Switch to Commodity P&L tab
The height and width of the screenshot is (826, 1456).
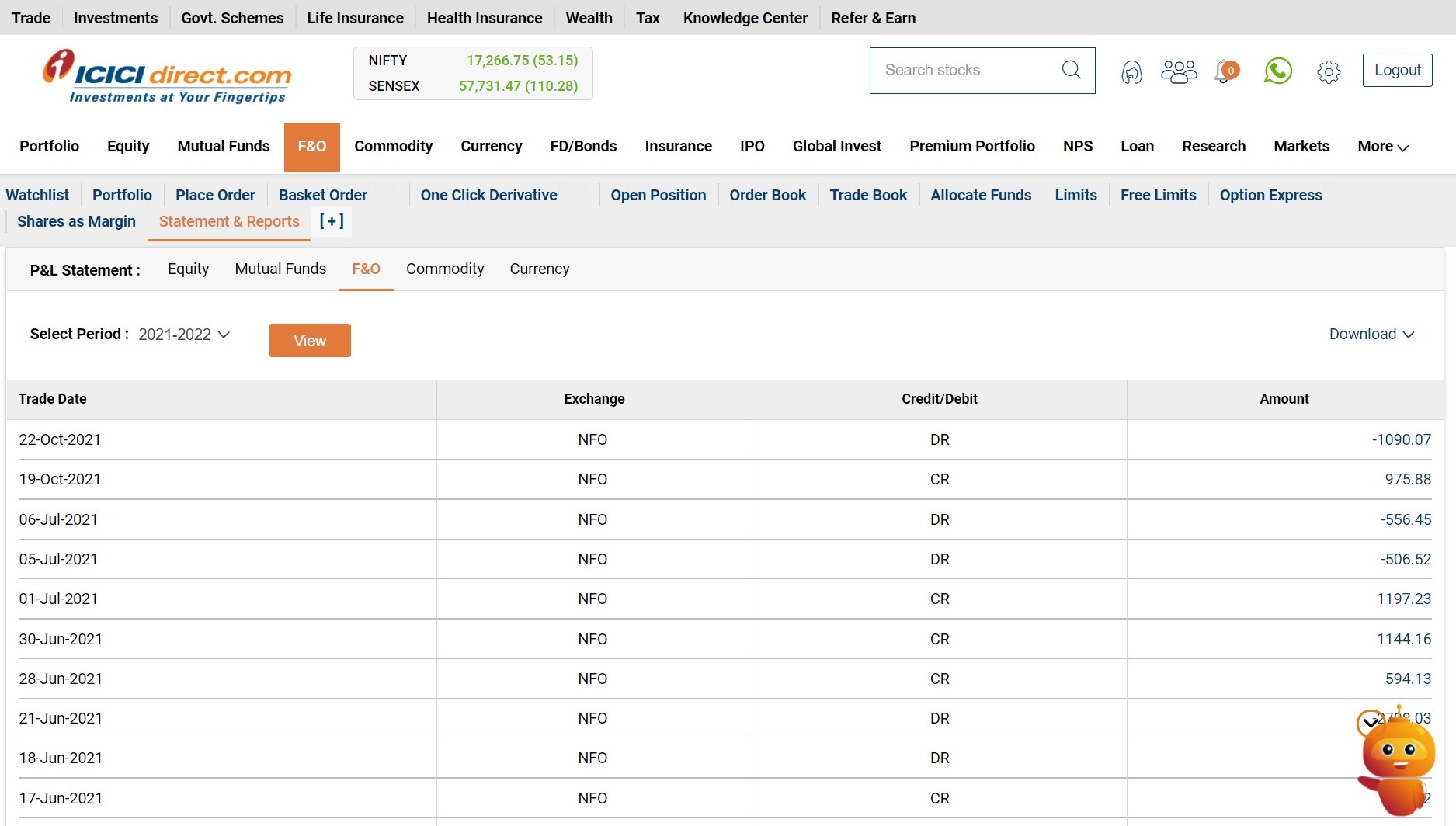pyautogui.click(x=445, y=269)
